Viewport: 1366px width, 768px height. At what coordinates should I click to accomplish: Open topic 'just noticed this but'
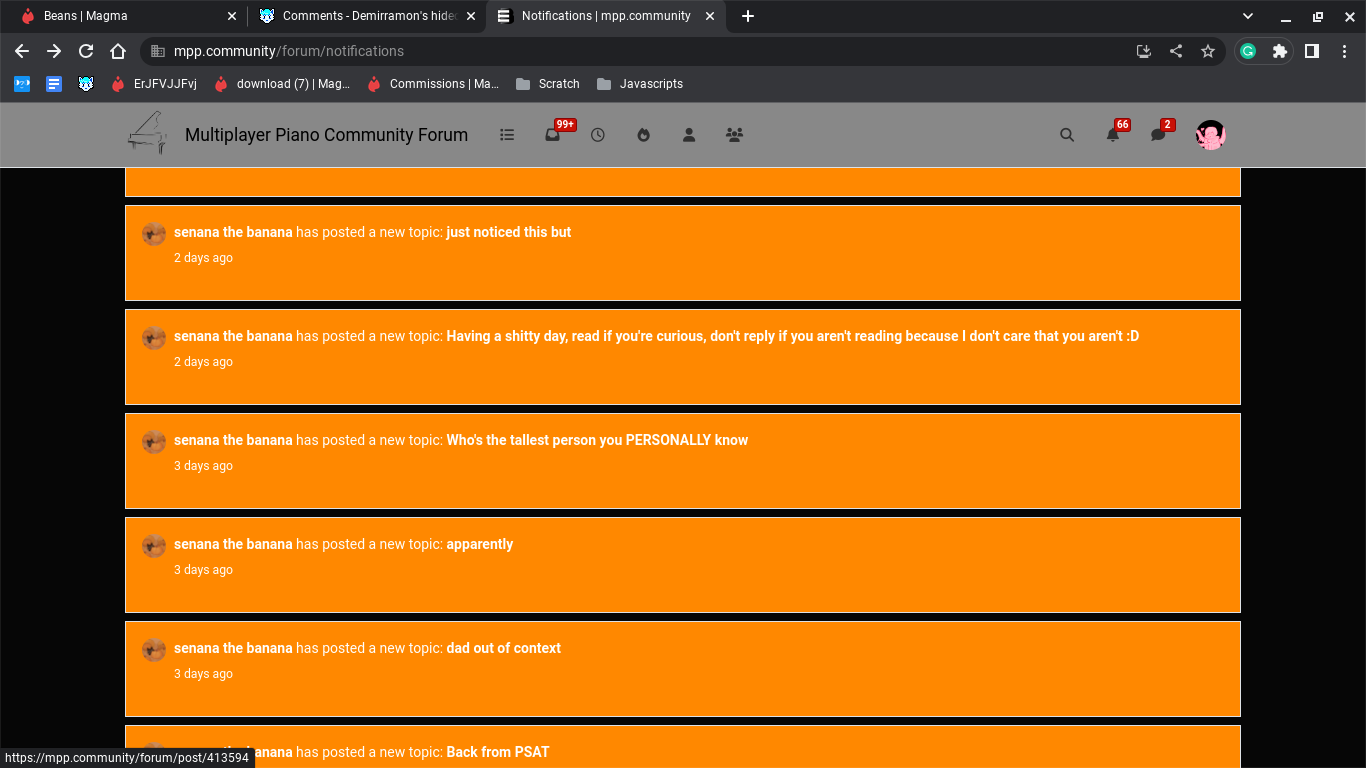click(x=509, y=232)
